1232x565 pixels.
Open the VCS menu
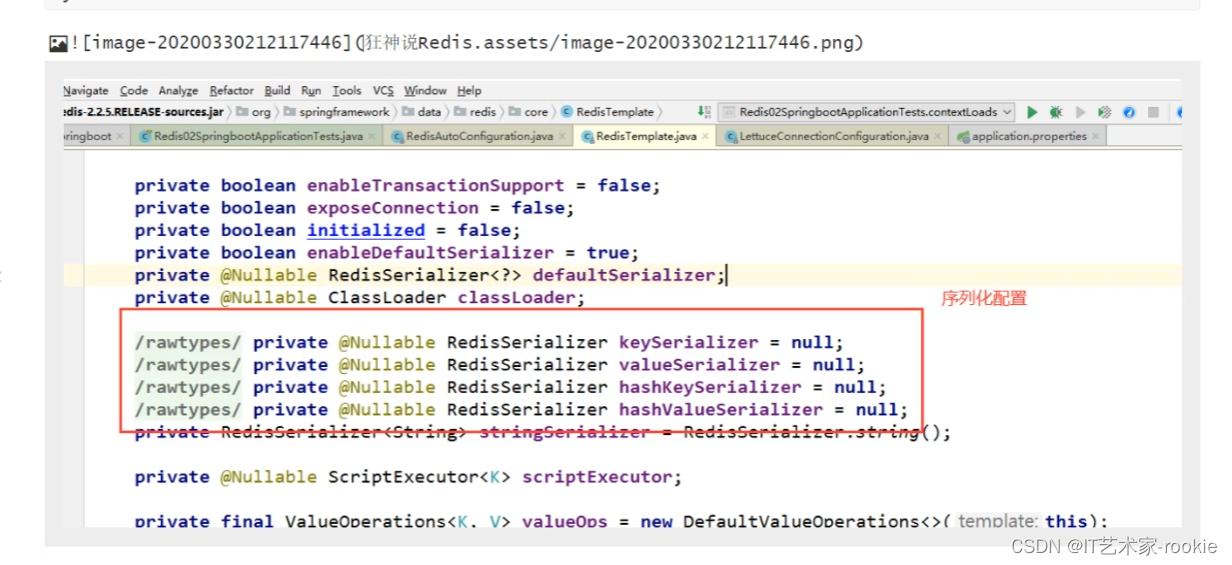pyautogui.click(x=384, y=90)
